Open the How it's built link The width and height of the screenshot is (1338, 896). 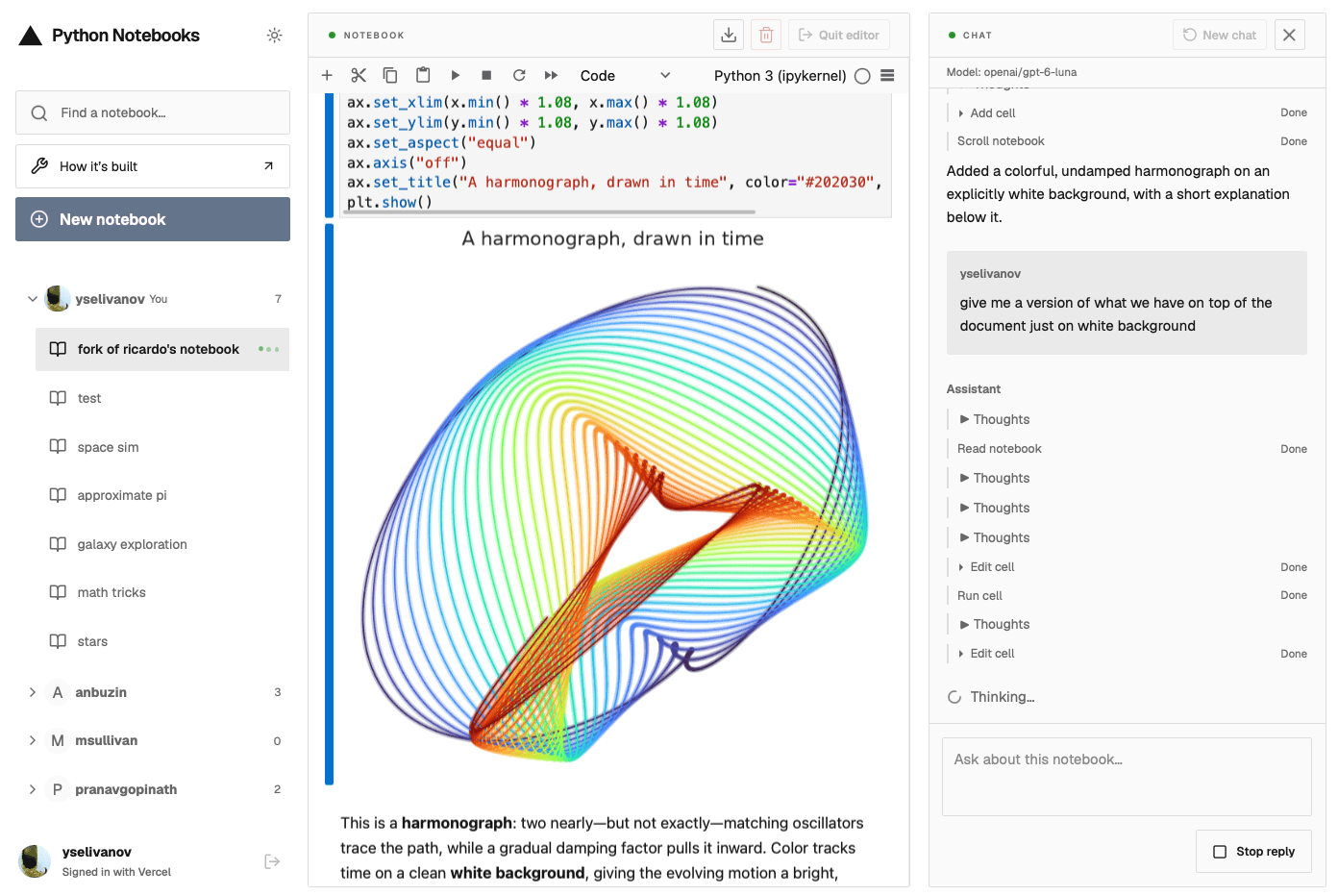153,166
